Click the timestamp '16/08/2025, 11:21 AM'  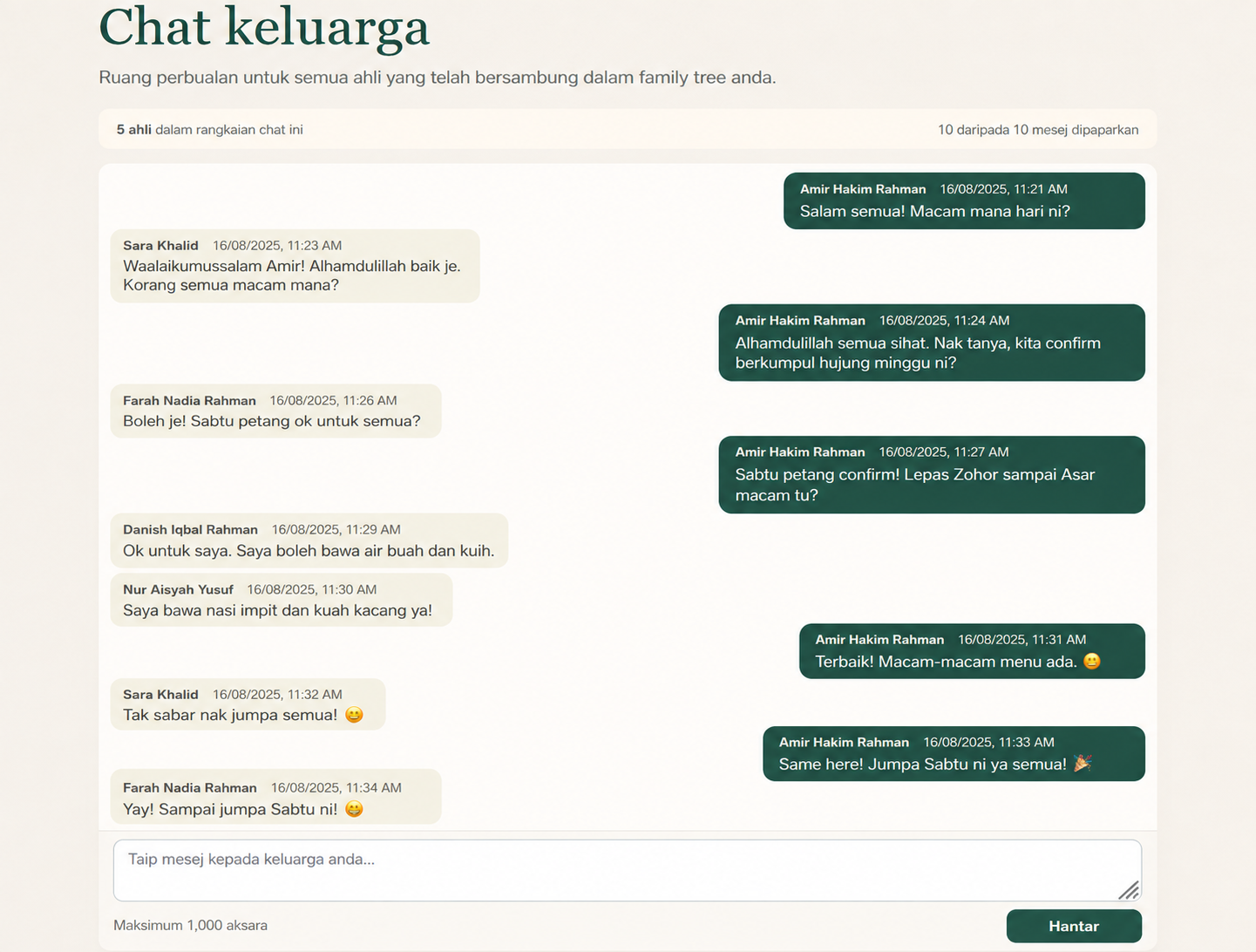pyautogui.click(x=1004, y=189)
